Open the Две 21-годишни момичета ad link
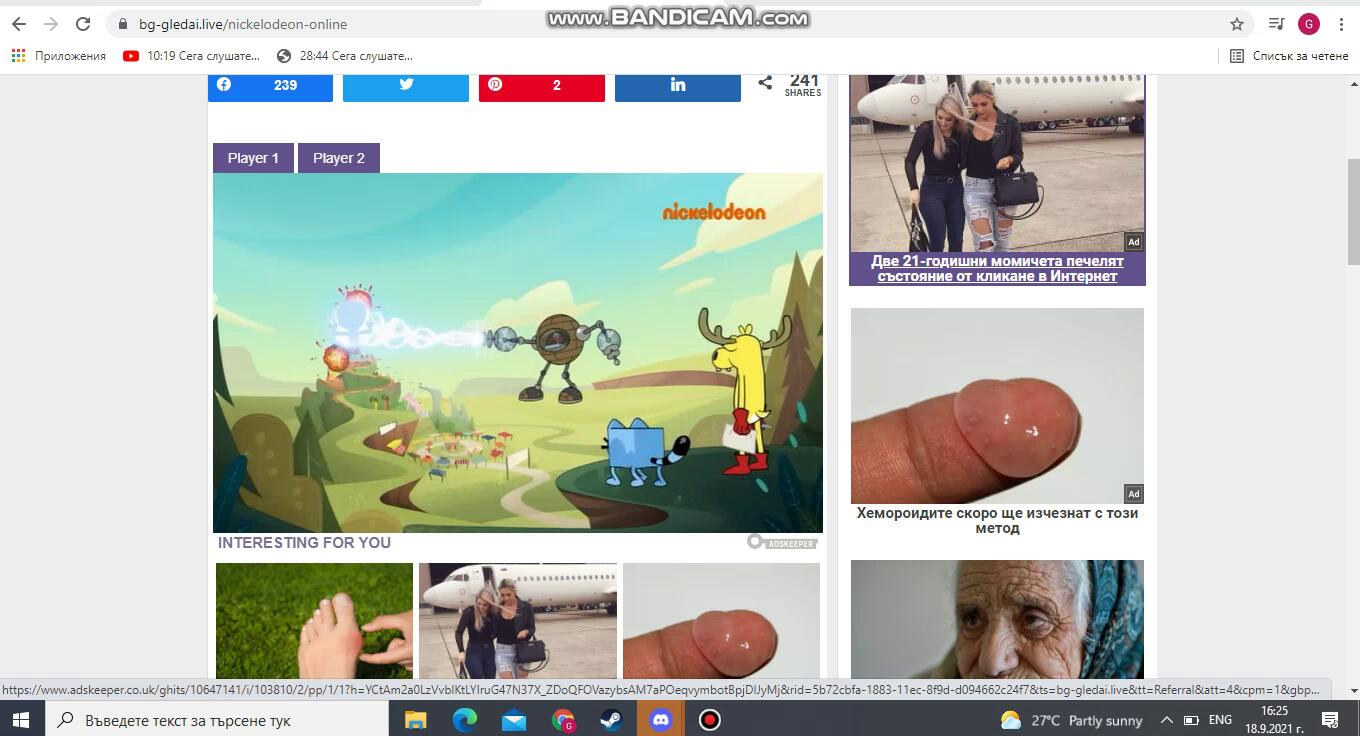Screen dimensions: 1360x736 click(x=997, y=268)
